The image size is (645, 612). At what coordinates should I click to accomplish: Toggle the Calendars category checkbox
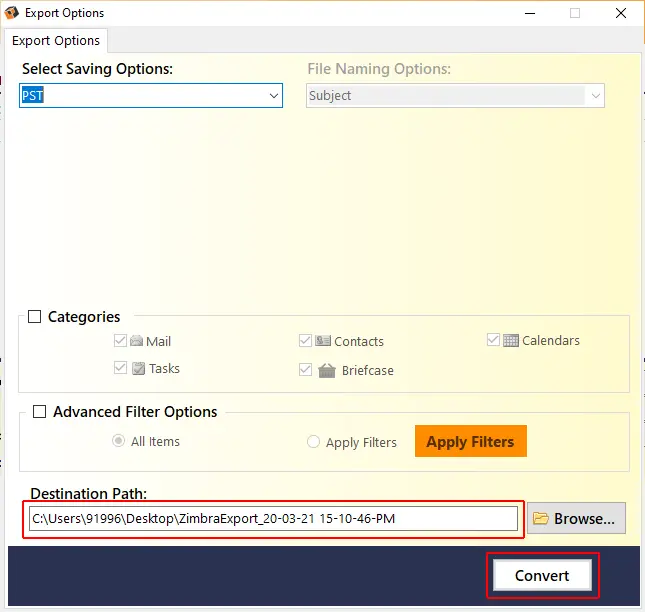[x=493, y=340]
